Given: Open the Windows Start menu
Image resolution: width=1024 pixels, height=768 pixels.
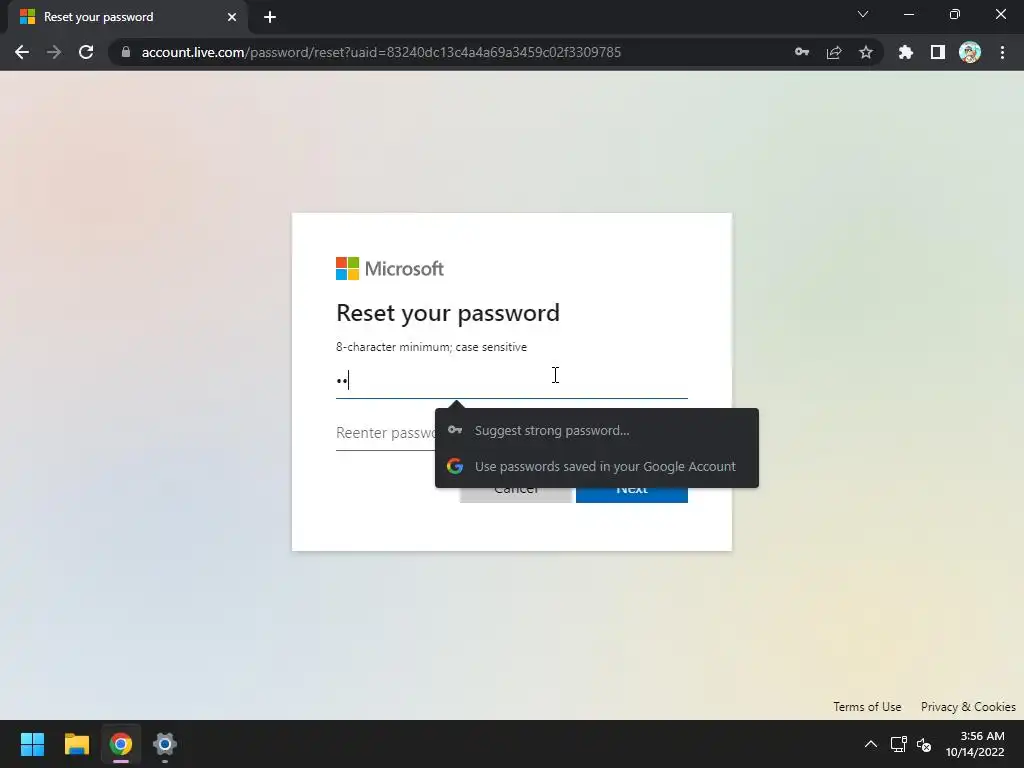Looking at the screenshot, I should coord(32,744).
